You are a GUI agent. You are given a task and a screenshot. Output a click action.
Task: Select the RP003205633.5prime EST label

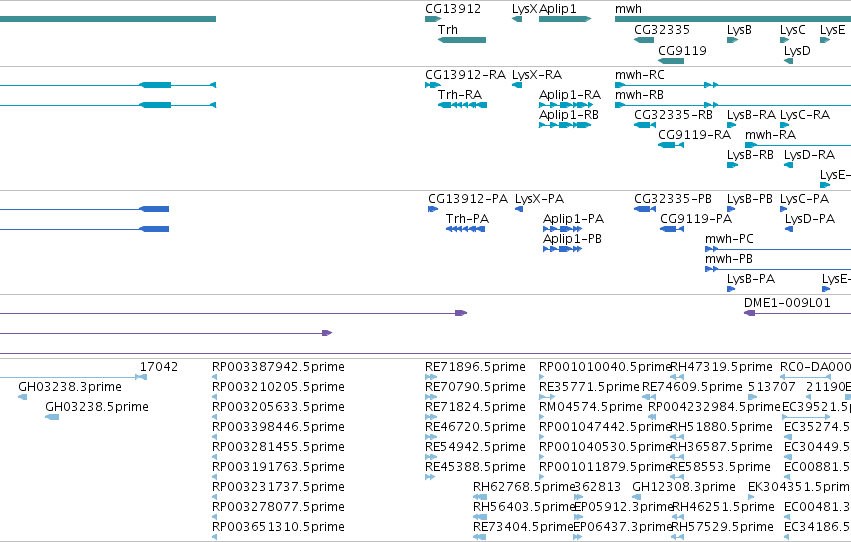278,407
